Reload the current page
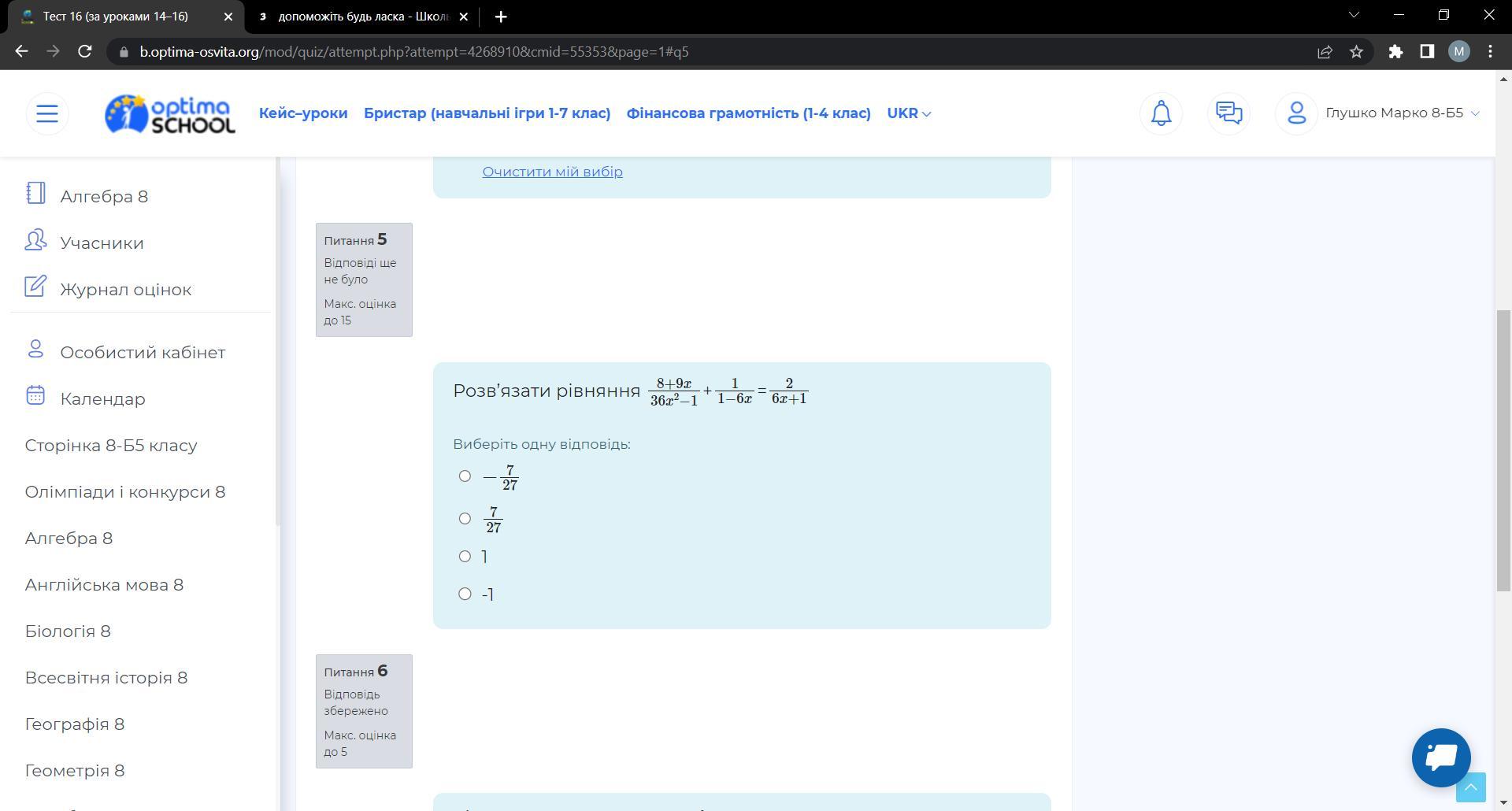1512x811 pixels. pos(85,51)
